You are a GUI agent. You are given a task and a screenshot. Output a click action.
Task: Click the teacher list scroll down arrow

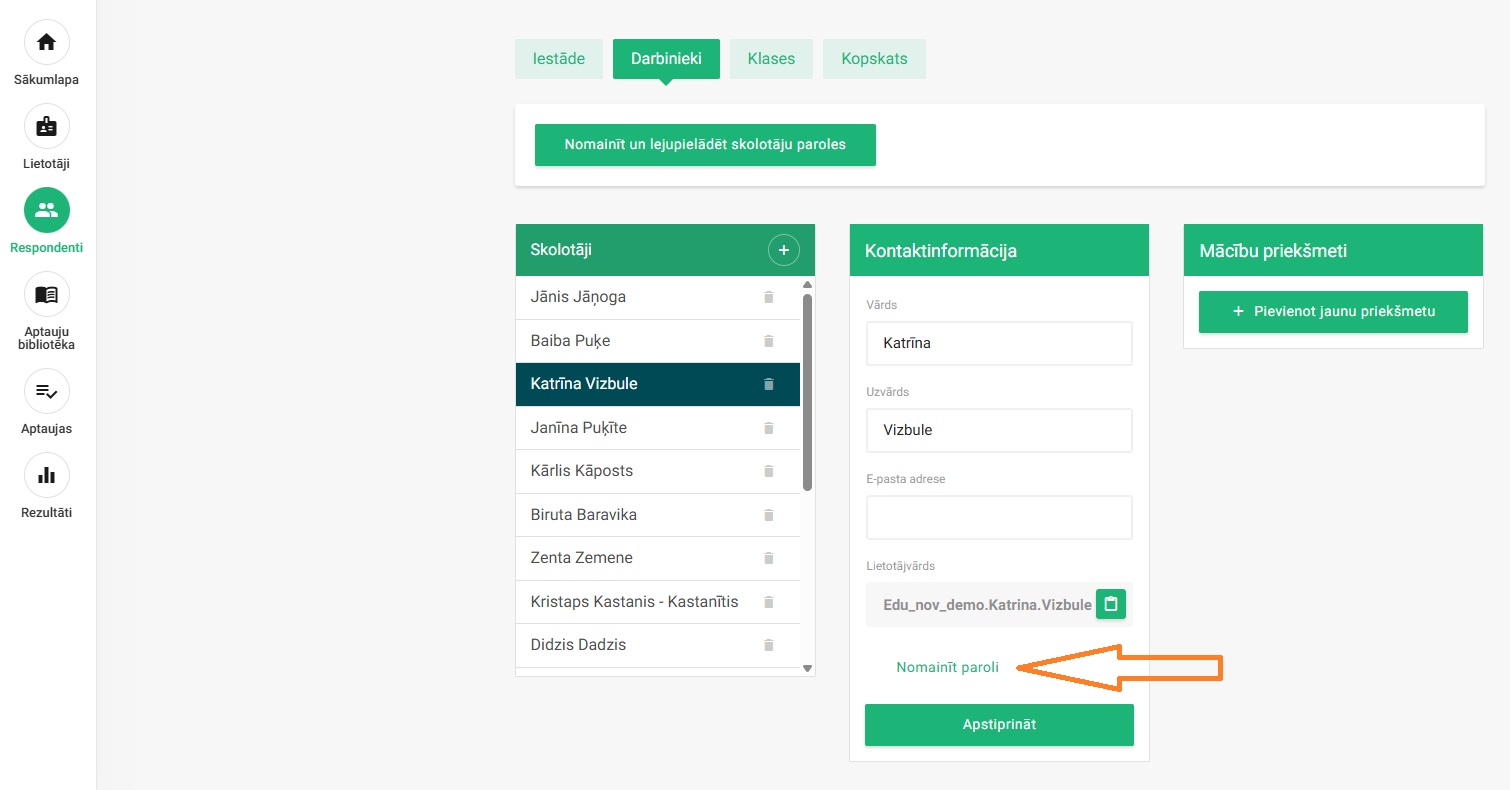click(807, 668)
